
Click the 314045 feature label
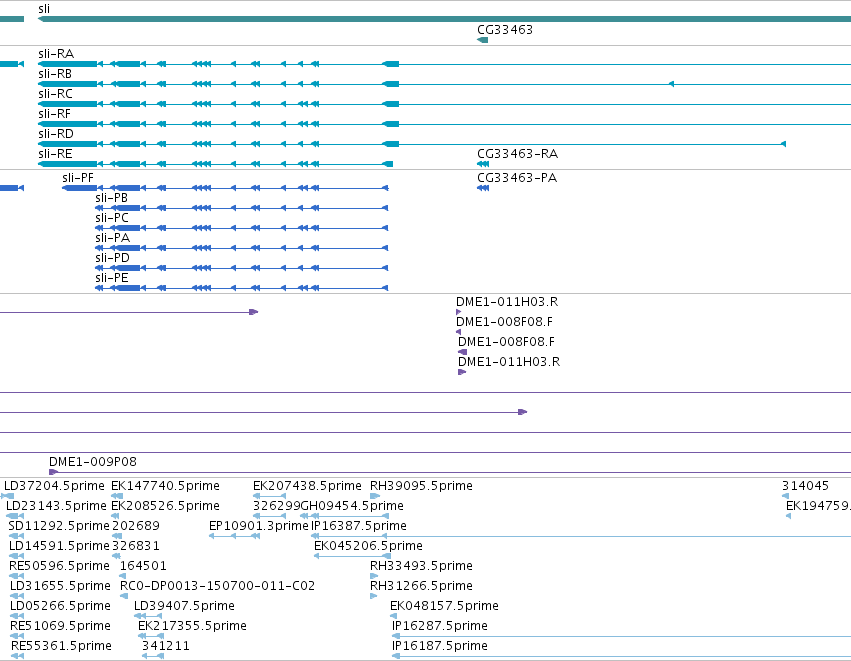point(805,486)
